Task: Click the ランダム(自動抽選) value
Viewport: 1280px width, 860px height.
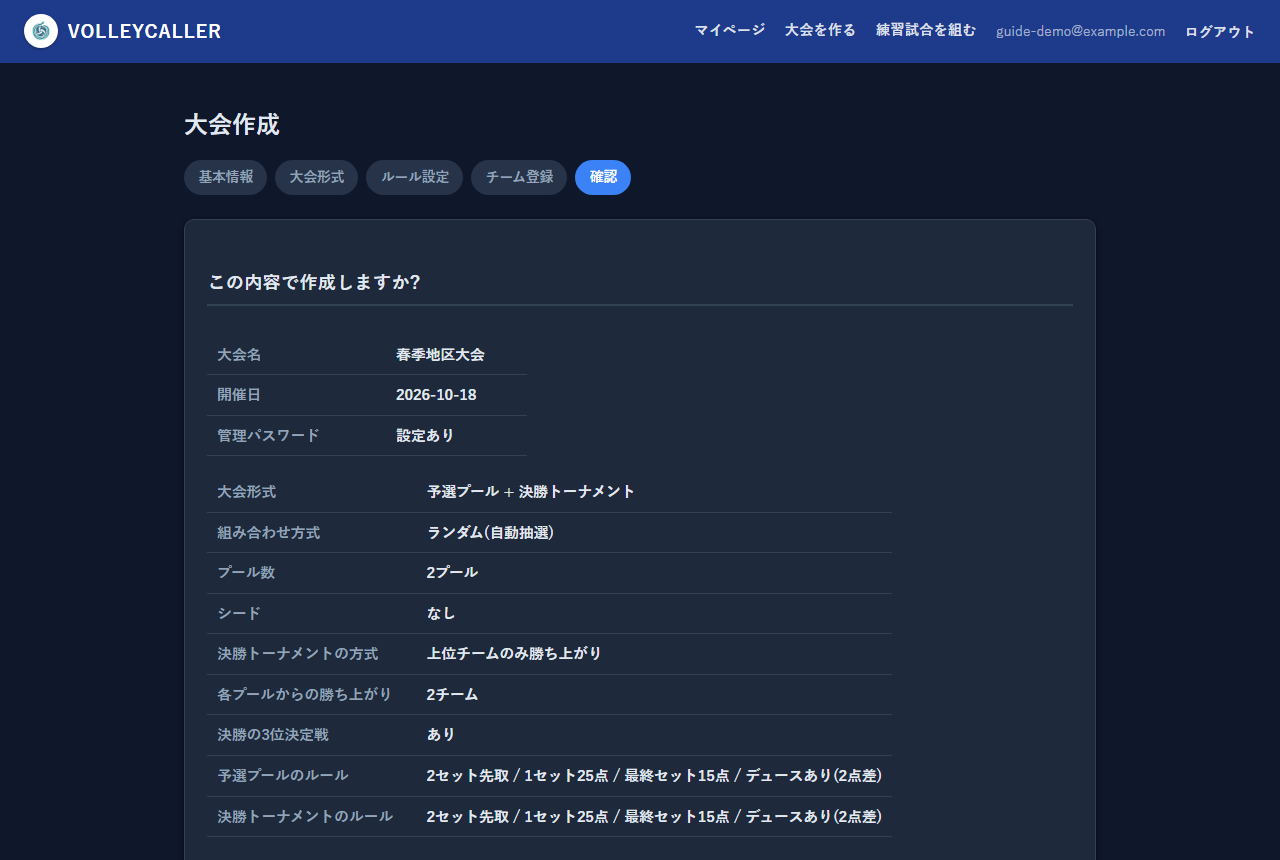Action: tap(491, 533)
